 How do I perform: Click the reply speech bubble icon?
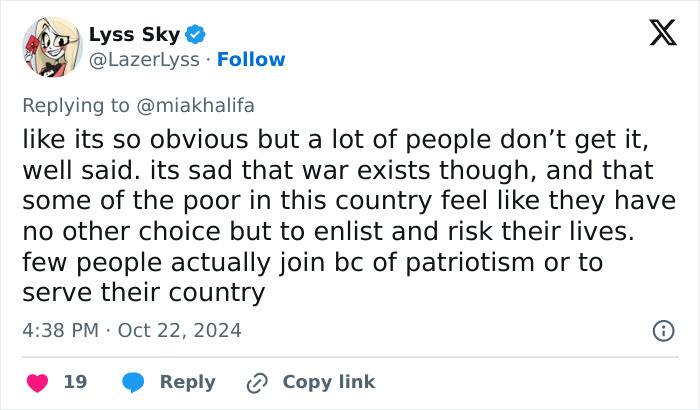(x=135, y=382)
